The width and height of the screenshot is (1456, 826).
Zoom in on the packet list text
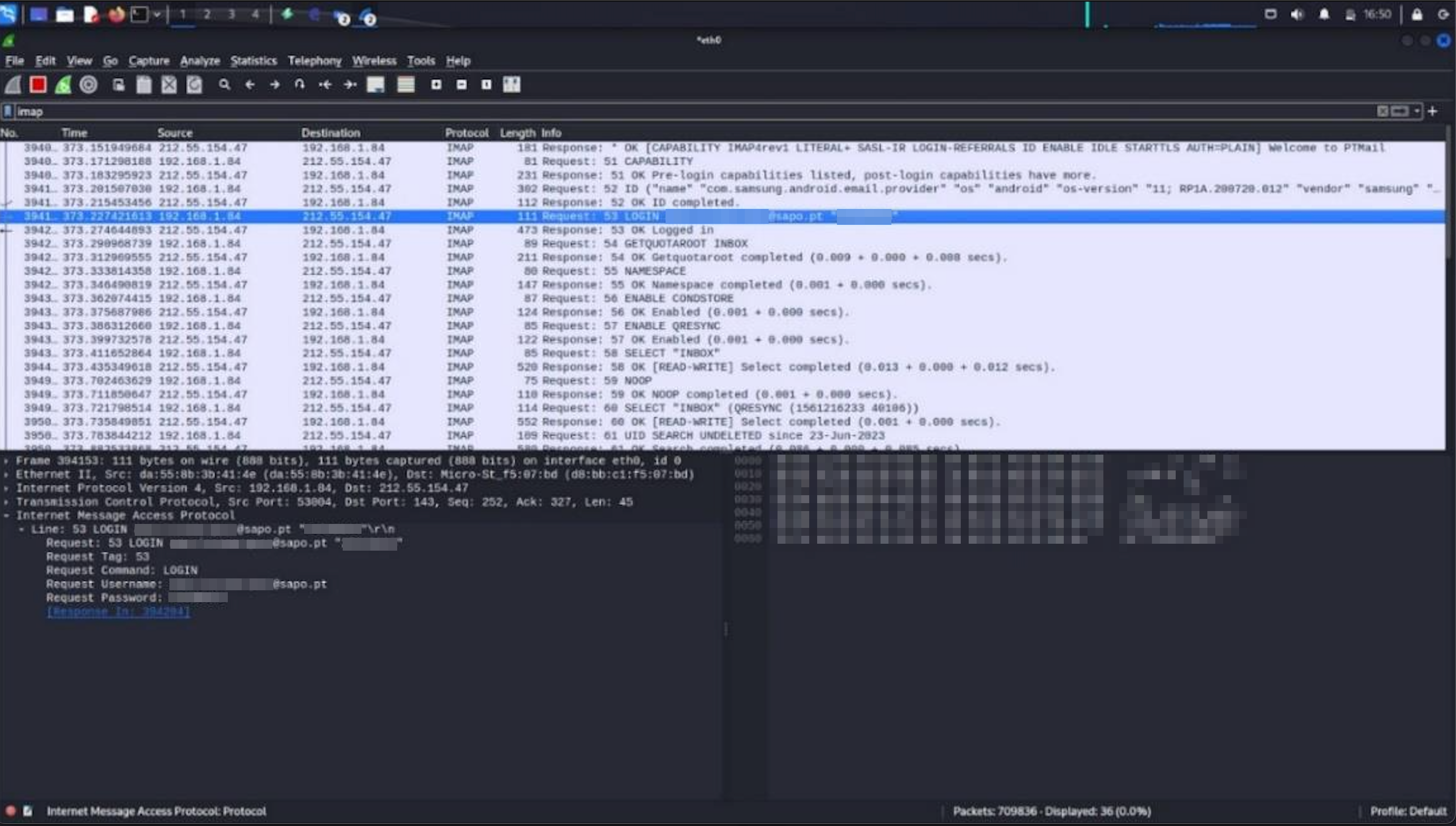tap(436, 84)
